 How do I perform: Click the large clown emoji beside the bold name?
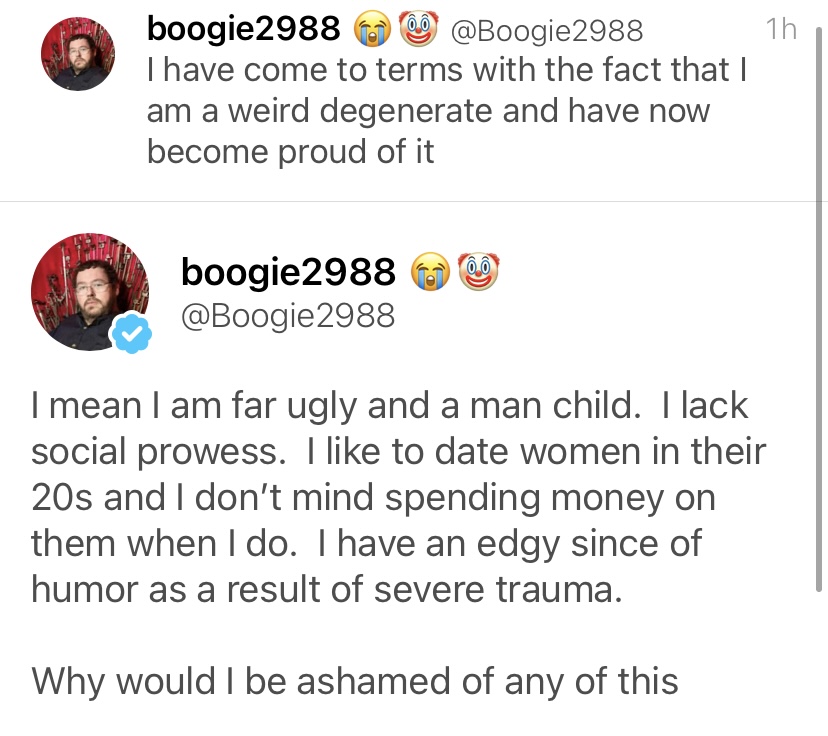[478, 270]
